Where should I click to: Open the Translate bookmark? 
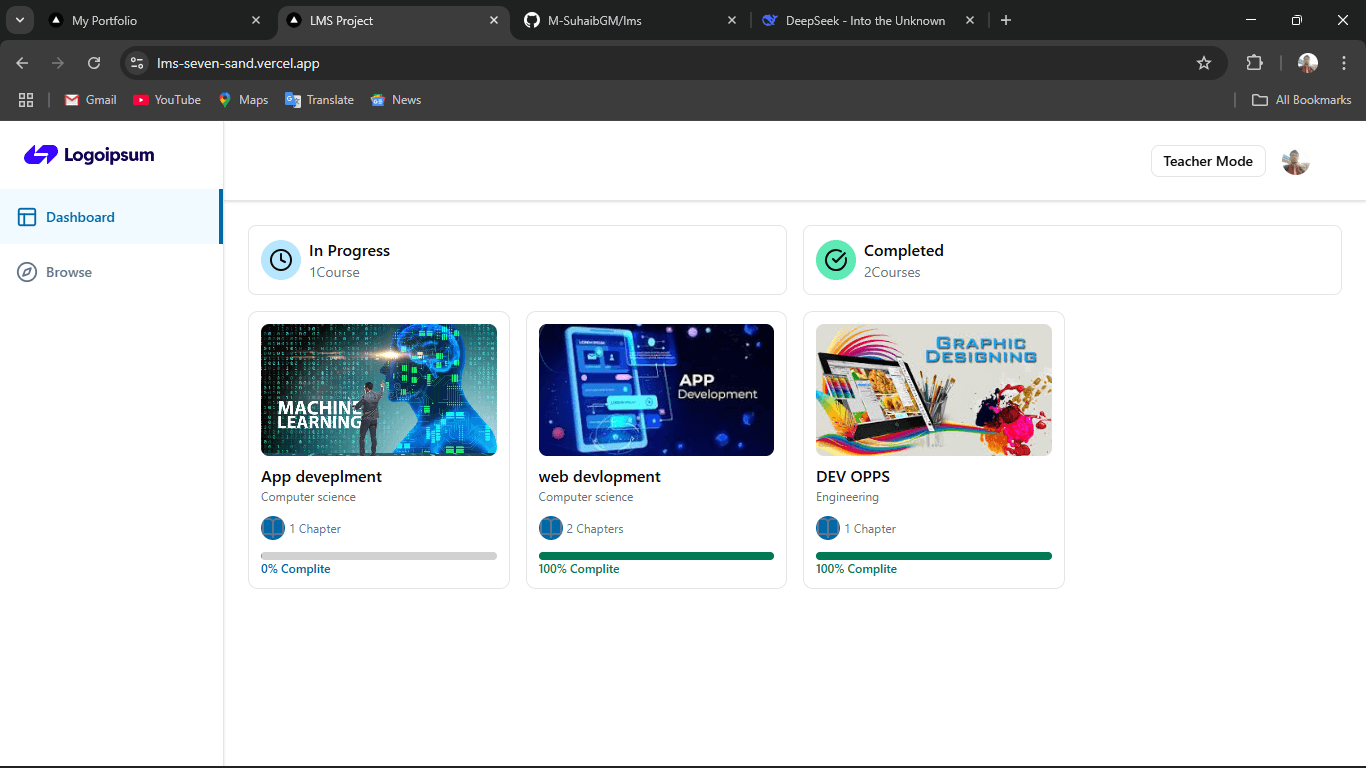tap(320, 100)
